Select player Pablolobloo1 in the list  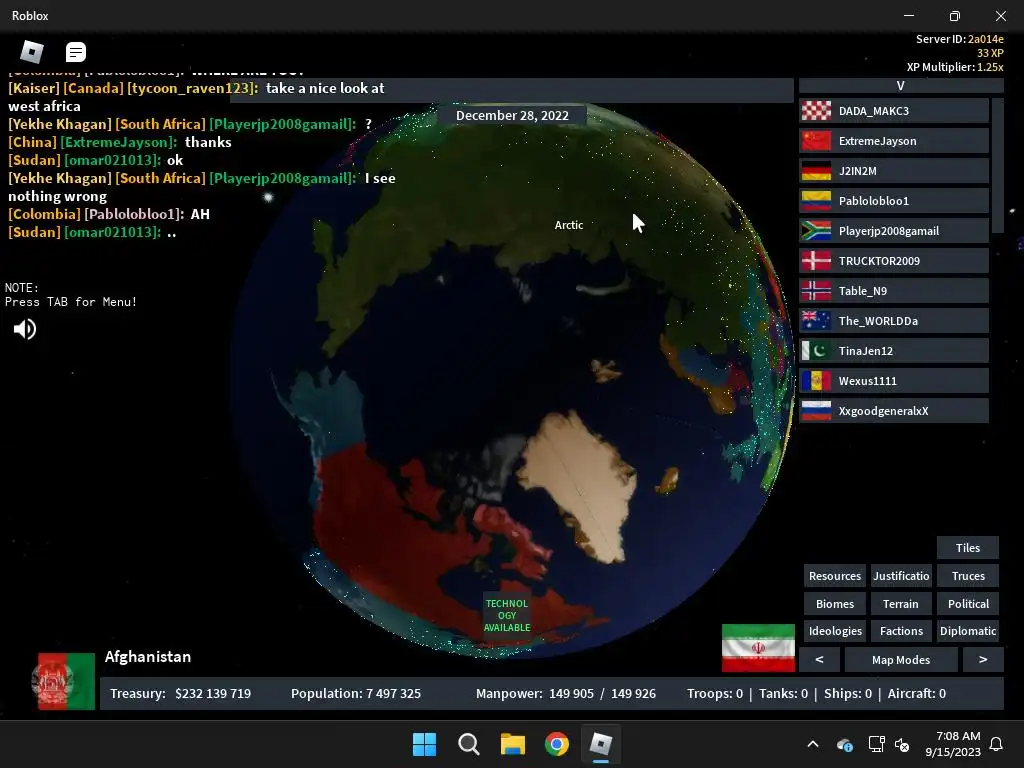coord(893,201)
